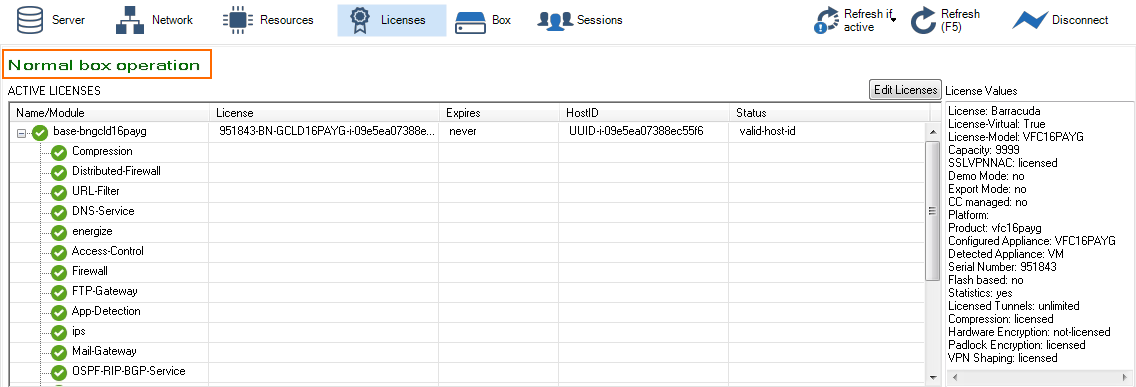Screen dimensions: 1136x387
Task: Open the Refresh if active dropdown arrow
Action: tap(894, 20)
